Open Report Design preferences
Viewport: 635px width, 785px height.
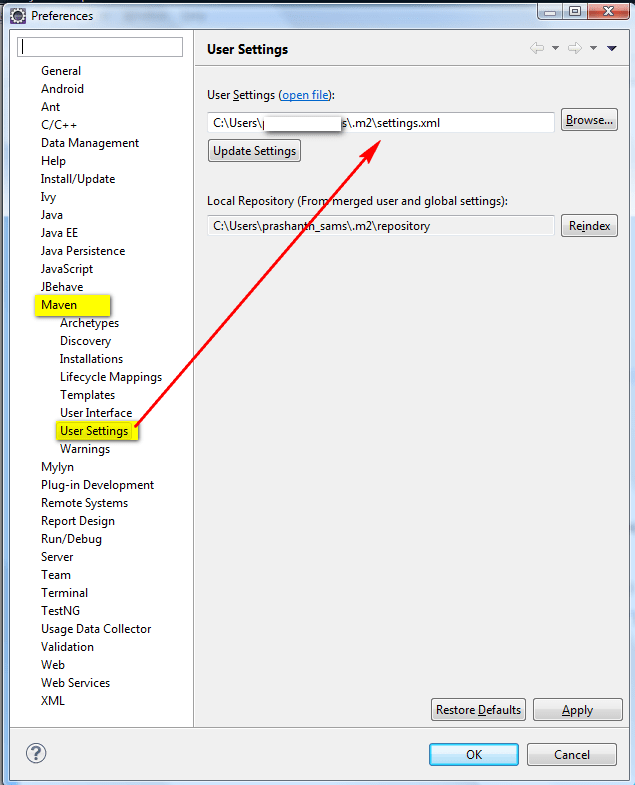[78, 522]
